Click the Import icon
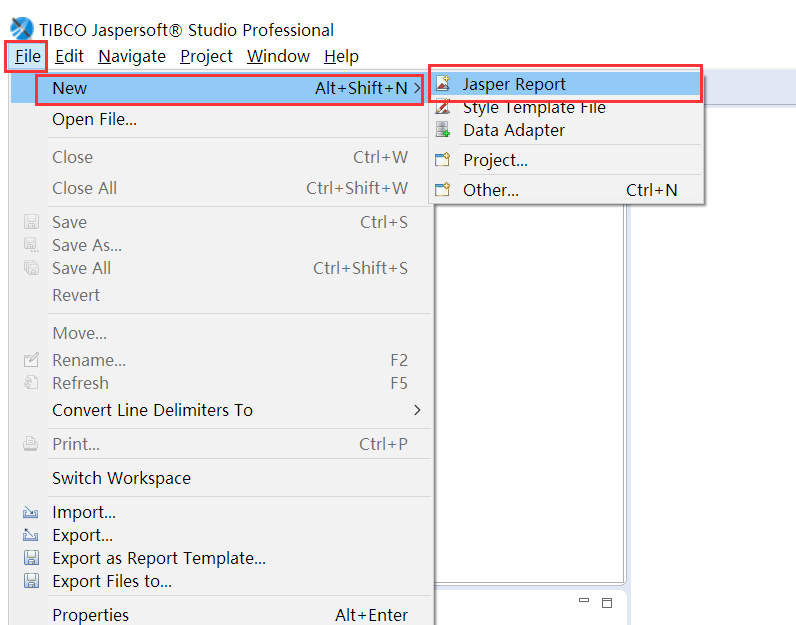Image resolution: width=796 pixels, height=625 pixels. click(x=30, y=513)
